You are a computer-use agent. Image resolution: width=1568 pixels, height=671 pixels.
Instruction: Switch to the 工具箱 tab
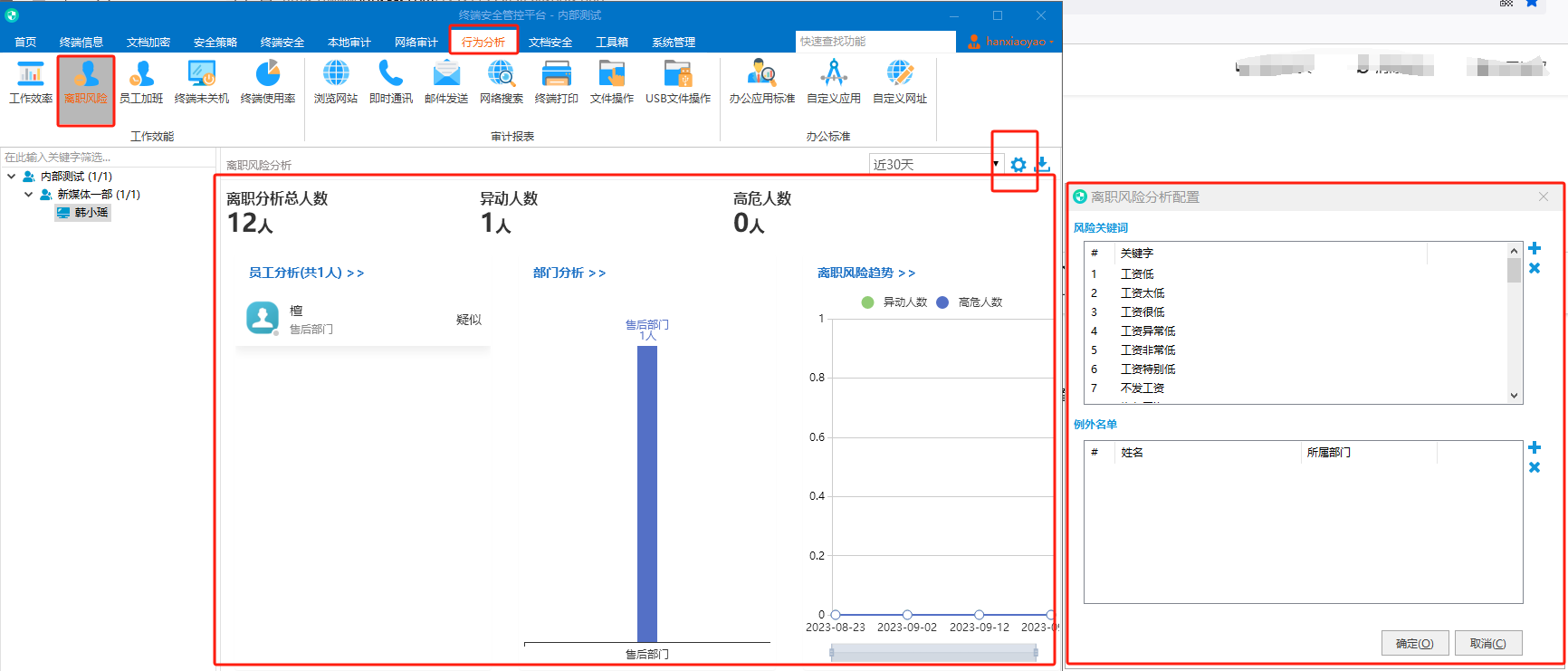point(612,42)
